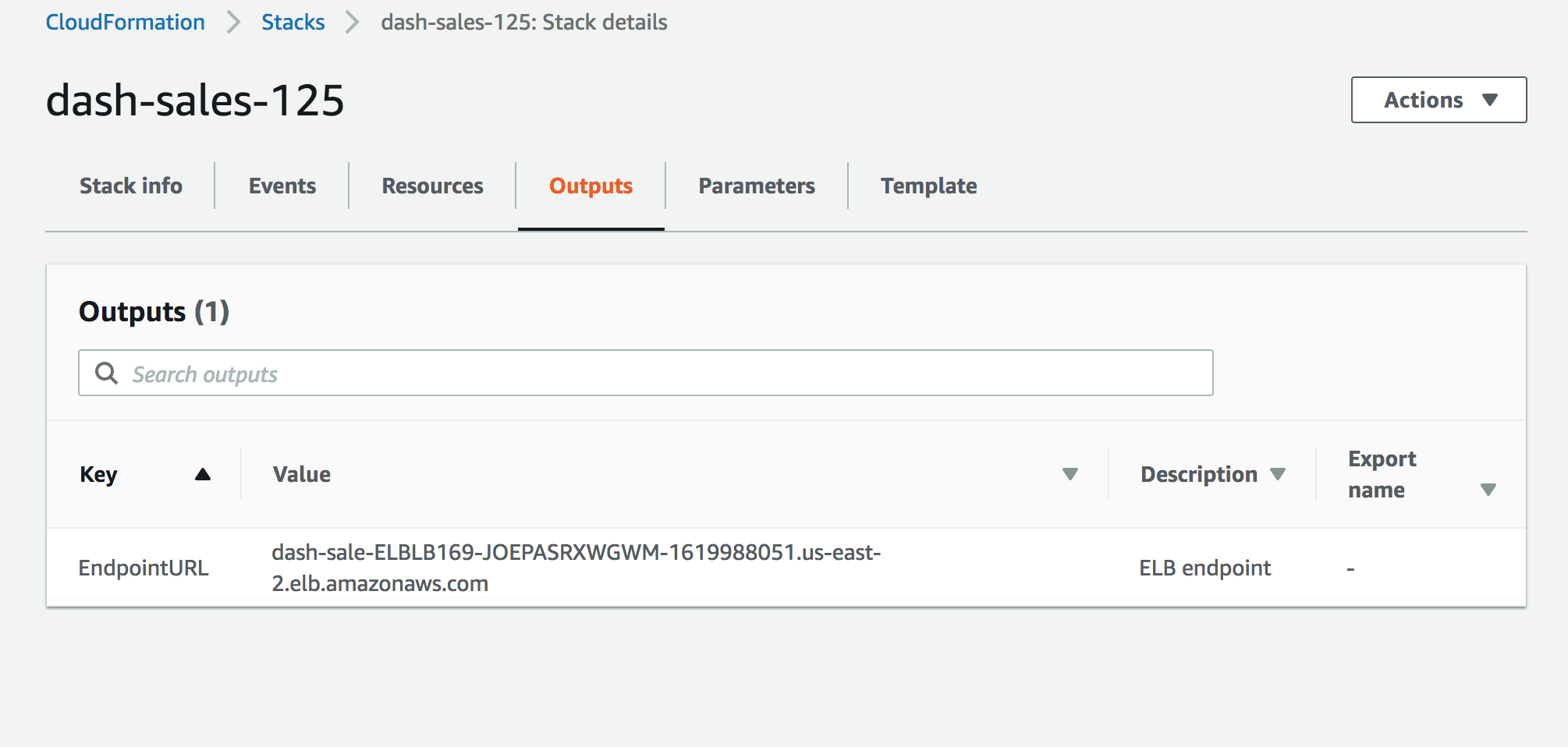Click the caret icon inside the Actions button
This screenshot has width=1568, height=747.
[x=1491, y=100]
